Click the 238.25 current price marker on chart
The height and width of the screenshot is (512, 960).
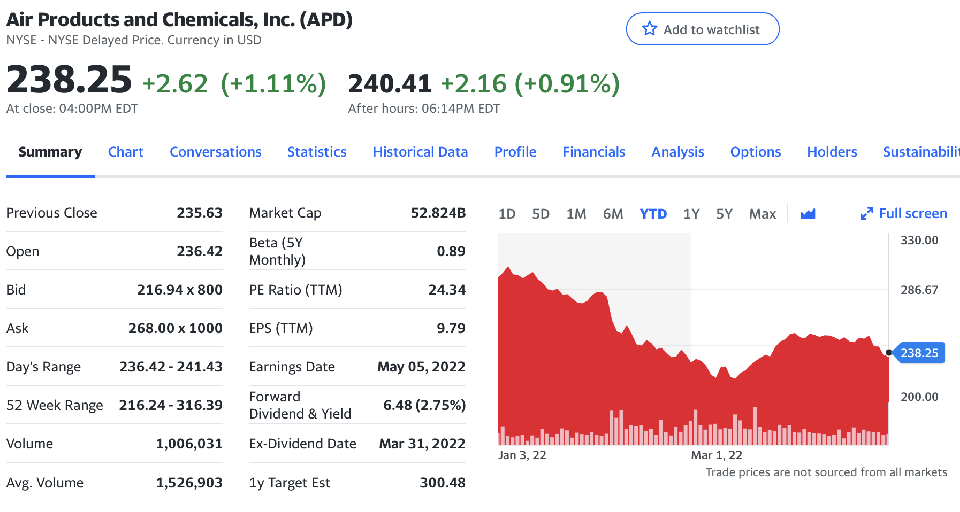(918, 353)
